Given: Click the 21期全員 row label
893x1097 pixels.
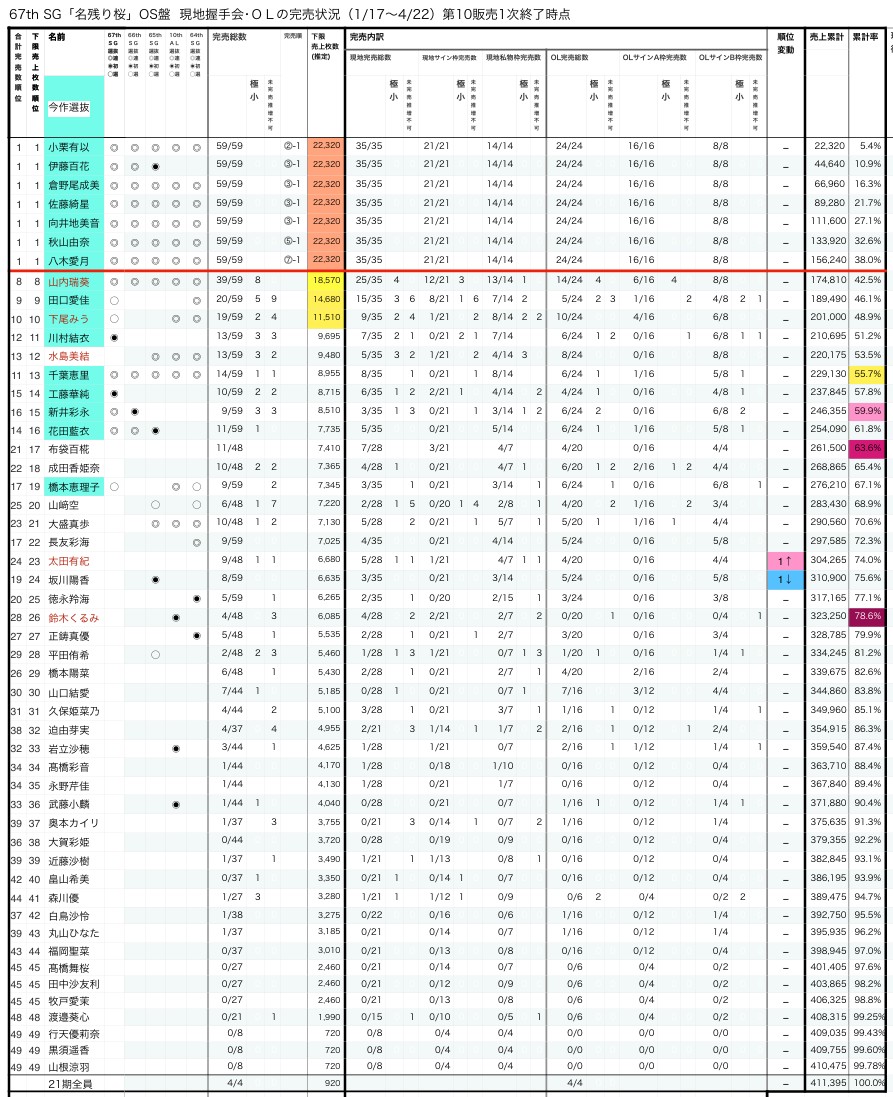Looking at the screenshot, I should (x=68, y=1082).
